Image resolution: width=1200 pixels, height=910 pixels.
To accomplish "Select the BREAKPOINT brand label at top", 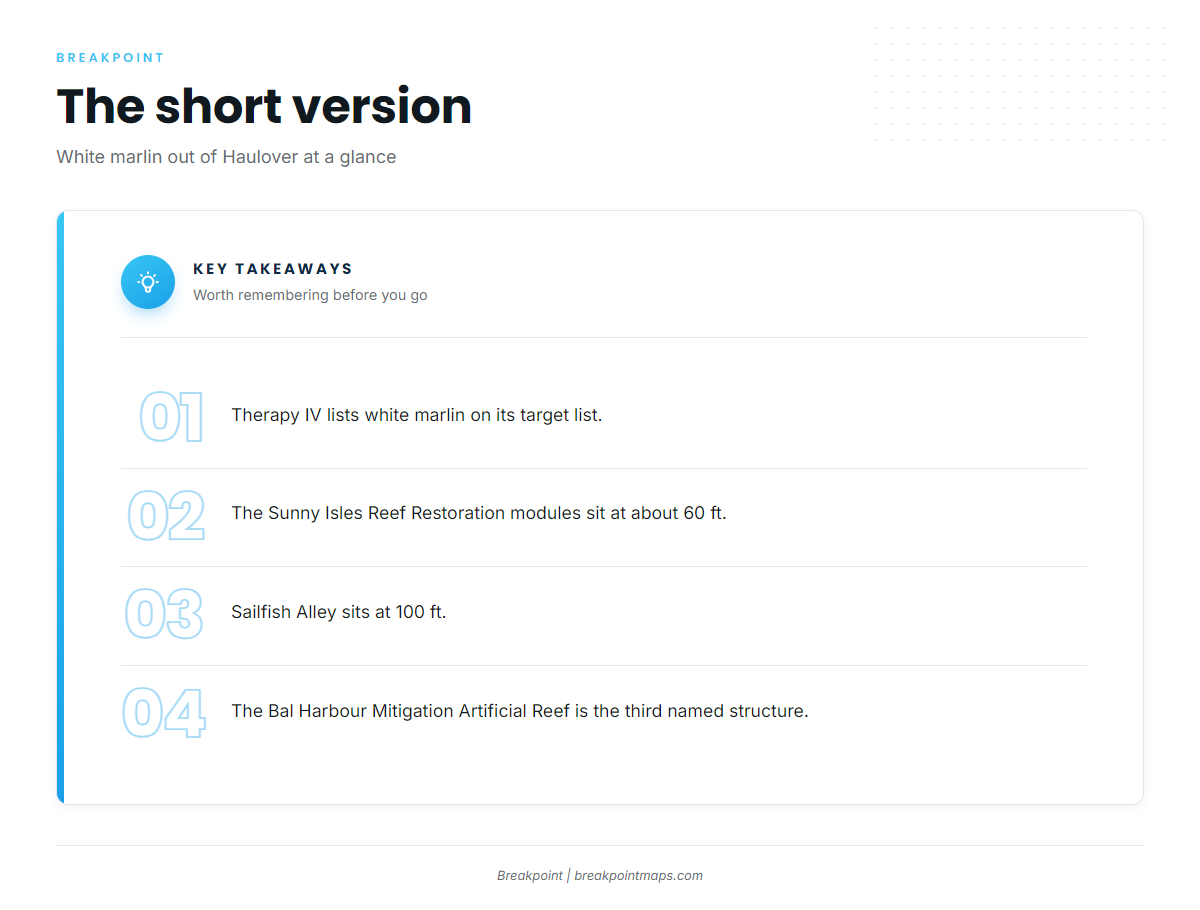I will [x=110, y=58].
